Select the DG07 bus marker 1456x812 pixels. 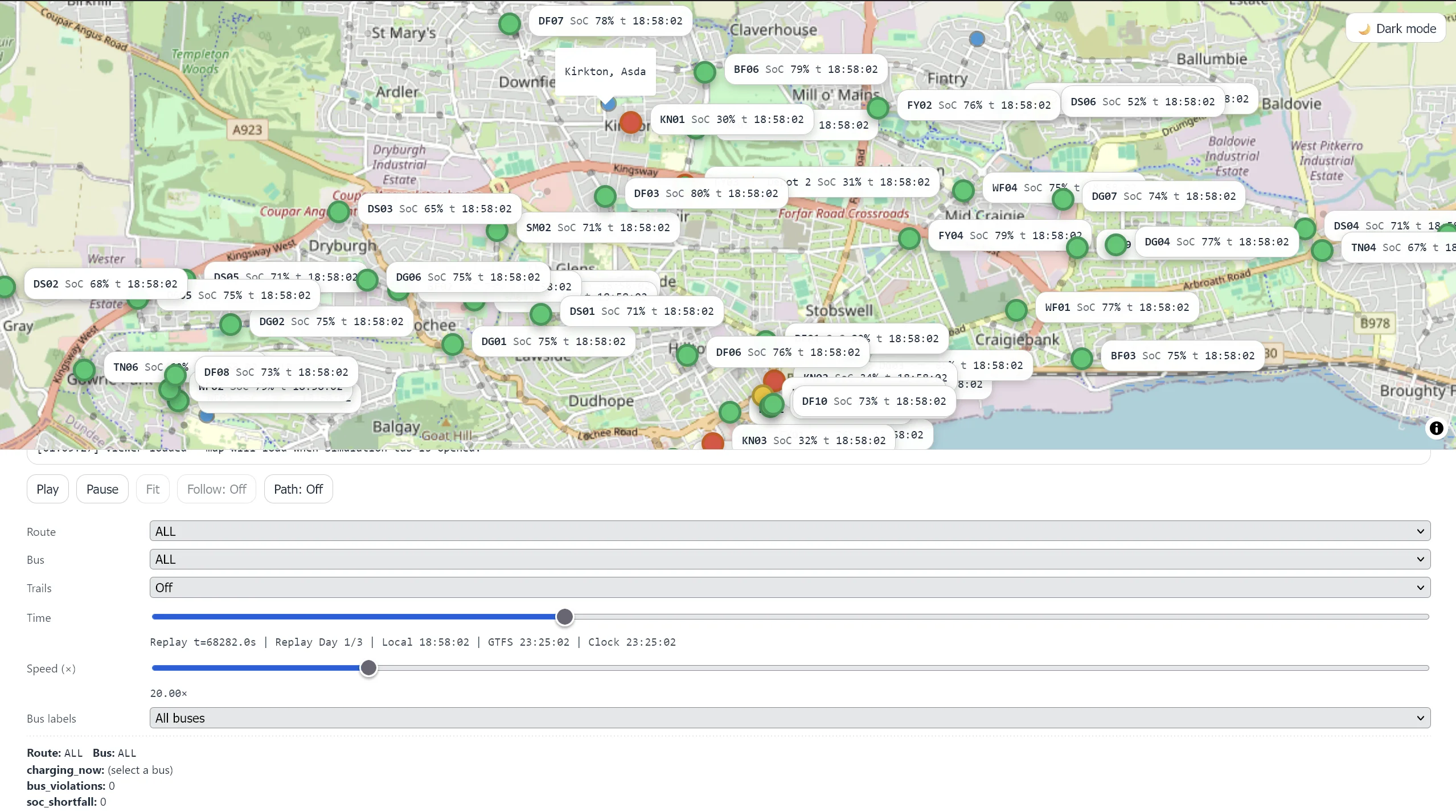click(1063, 199)
